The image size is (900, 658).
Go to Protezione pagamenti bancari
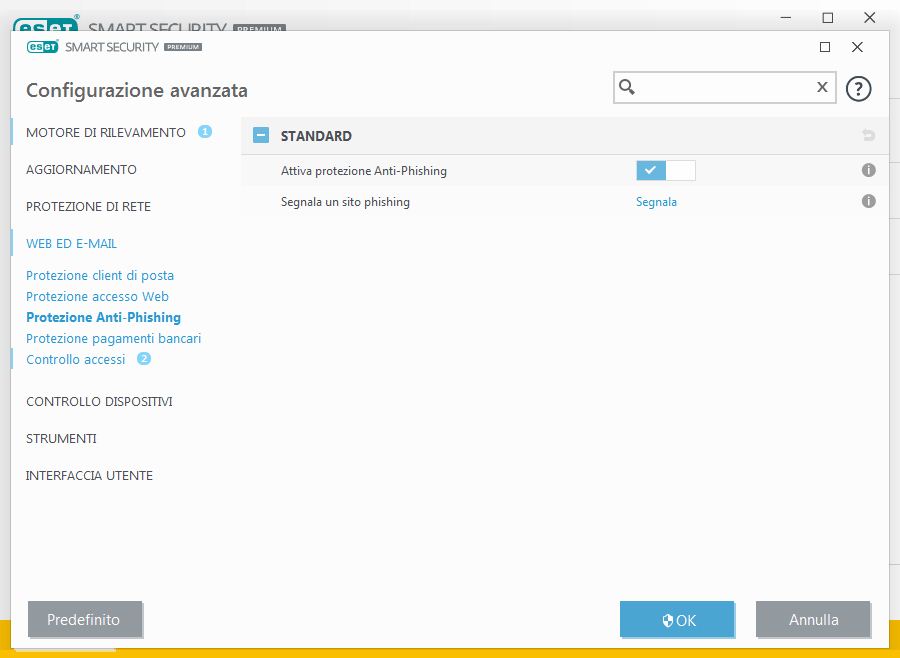114,339
